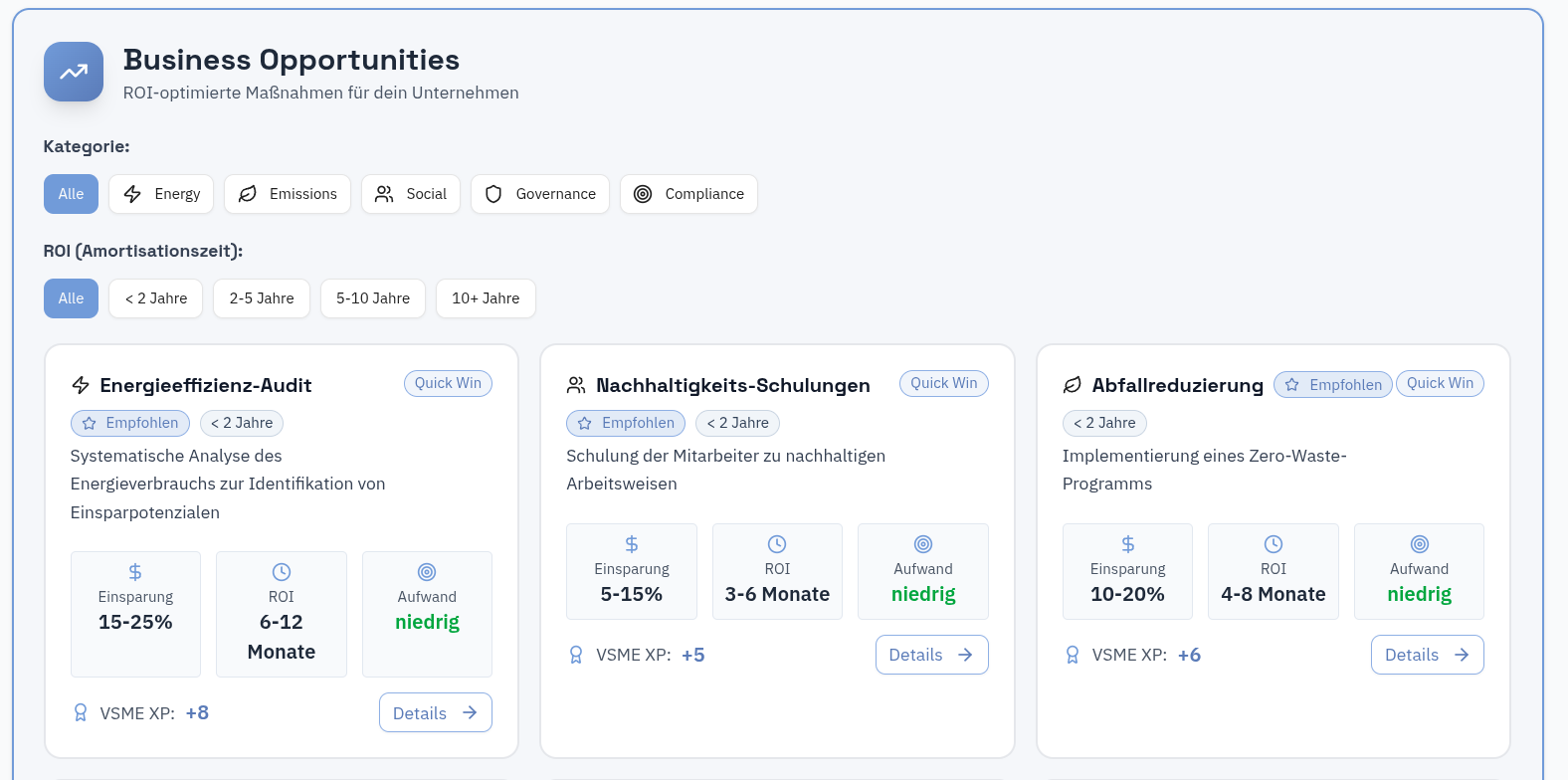
Task: Click star icon in Nachhaltigkeits-Schulungen Empfohlen badge
Action: click(x=585, y=423)
